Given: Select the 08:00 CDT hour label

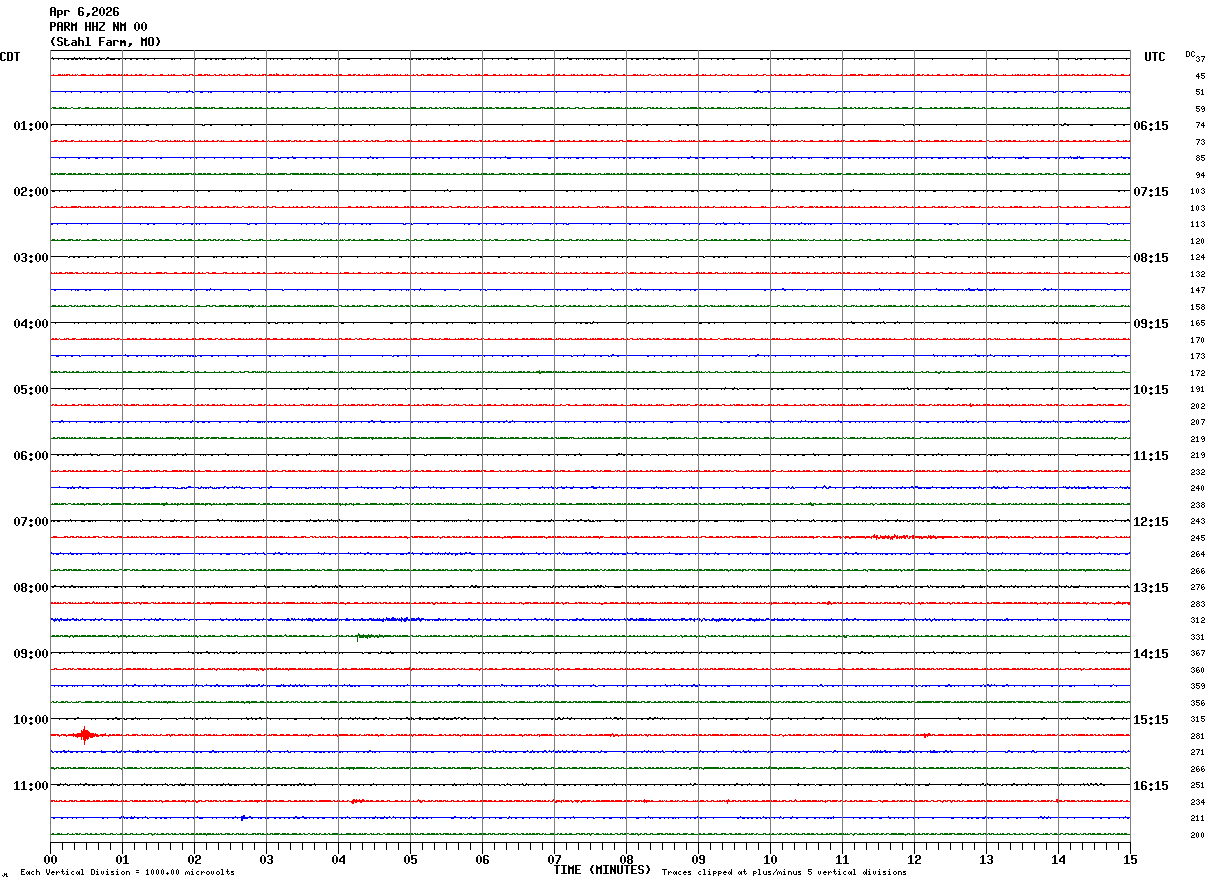Looking at the screenshot, I should pyautogui.click(x=31, y=588).
